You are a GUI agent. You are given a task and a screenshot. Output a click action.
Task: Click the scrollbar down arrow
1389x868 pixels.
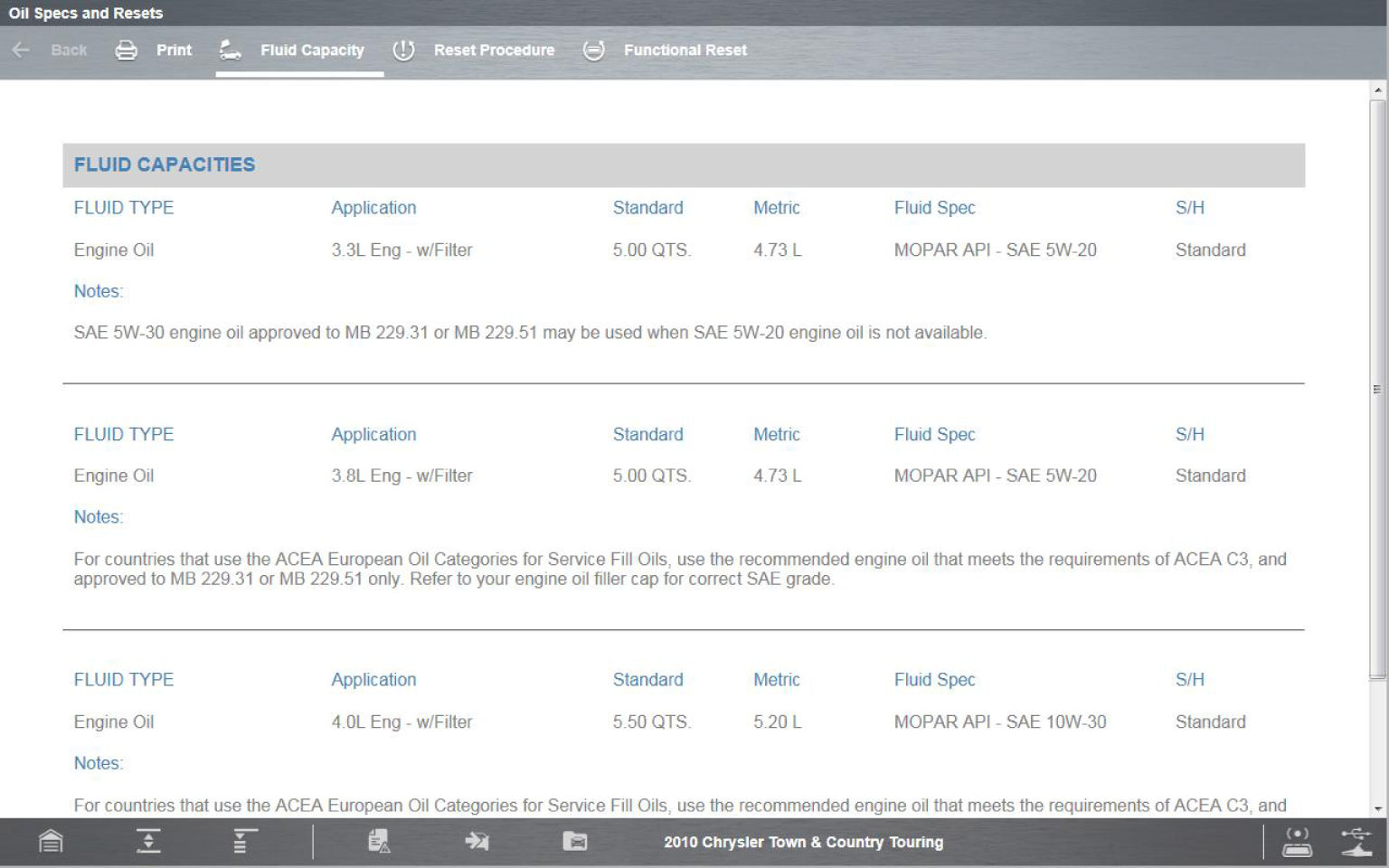pos(1377,808)
